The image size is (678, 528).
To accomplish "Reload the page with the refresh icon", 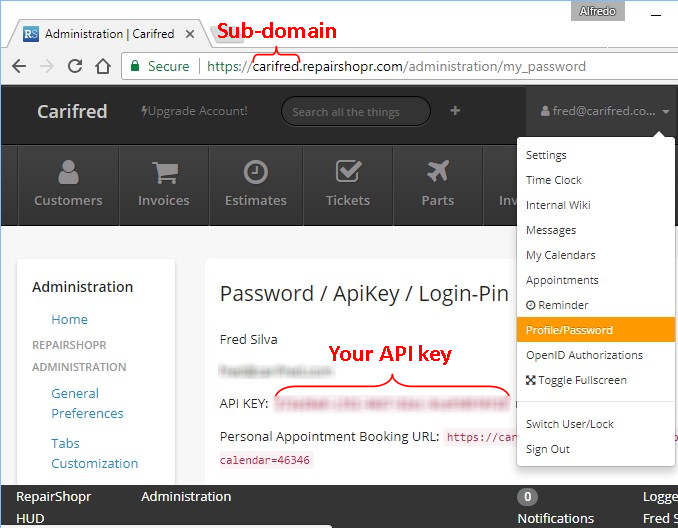I will click(75, 66).
